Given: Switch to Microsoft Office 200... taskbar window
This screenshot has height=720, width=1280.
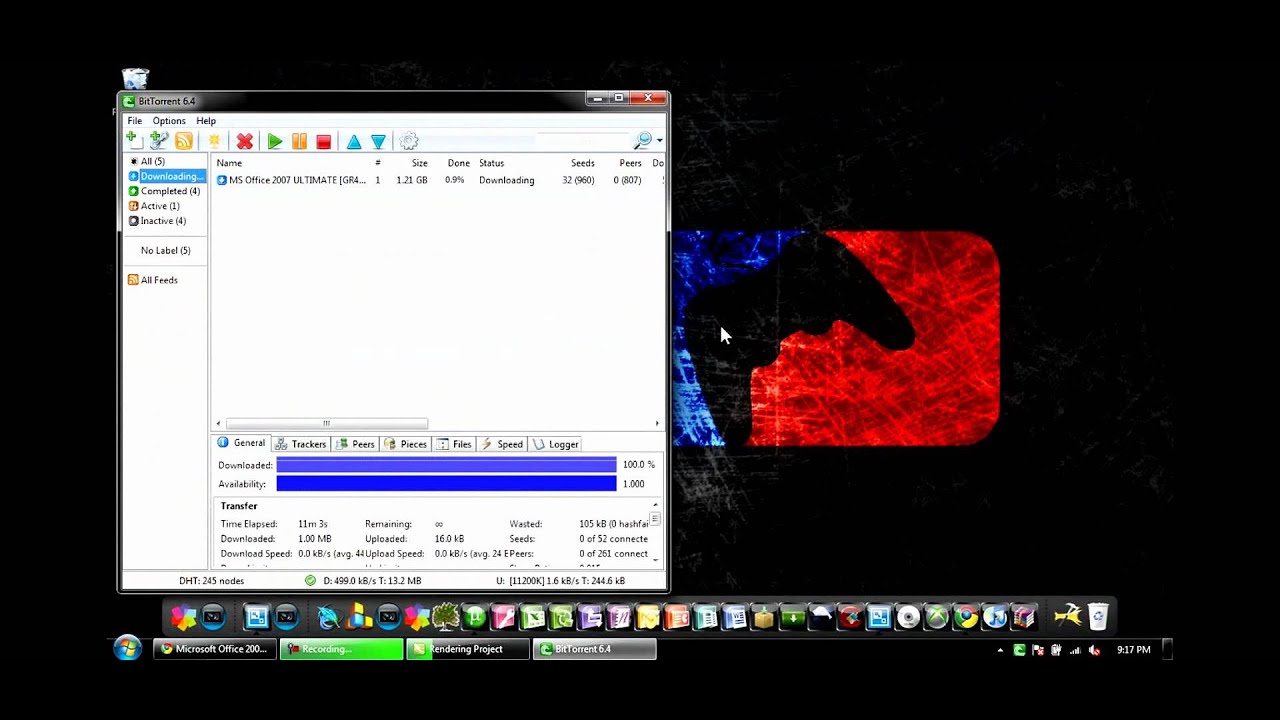Looking at the screenshot, I should (x=215, y=649).
